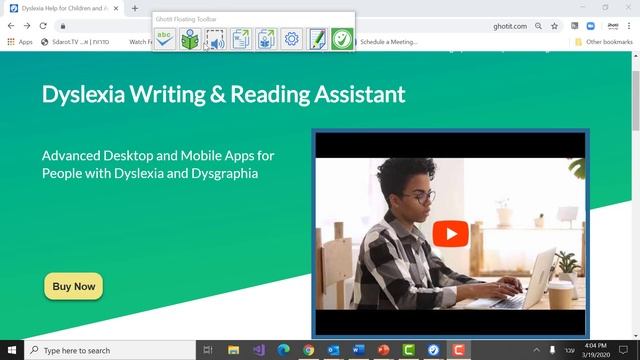Open Ghotit app from taskbar
Screen dimensions: 640x360
tap(433, 350)
